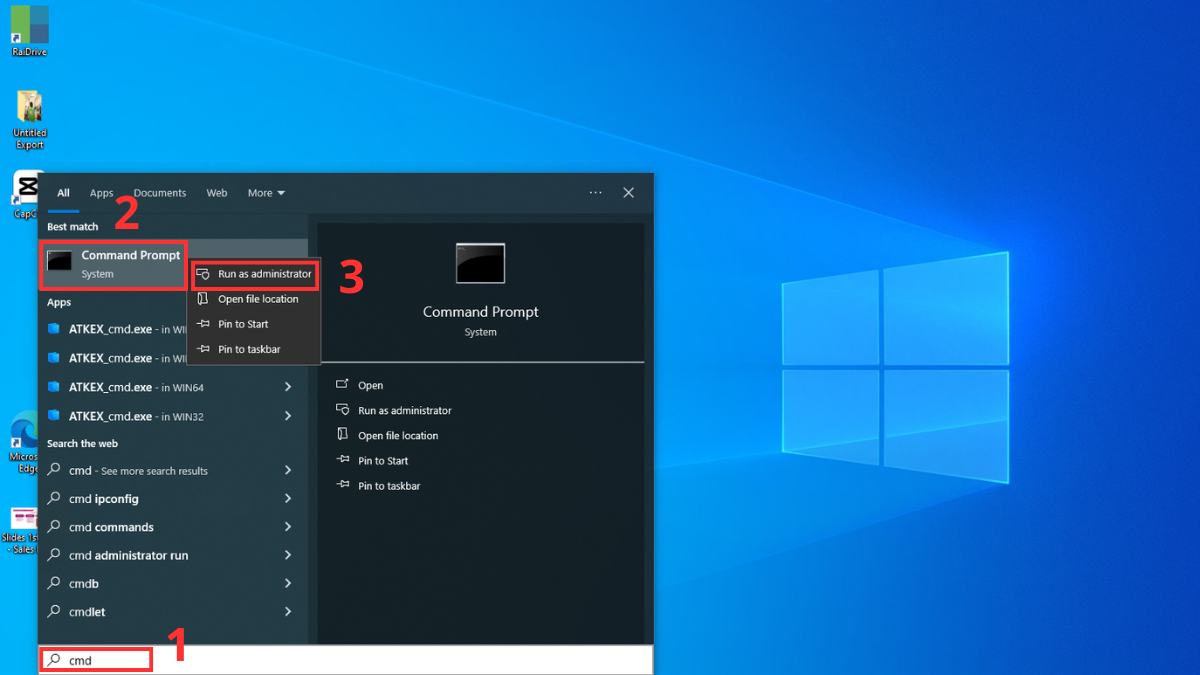Switch to the Documents search tab
1200x675 pixels.
160,193
